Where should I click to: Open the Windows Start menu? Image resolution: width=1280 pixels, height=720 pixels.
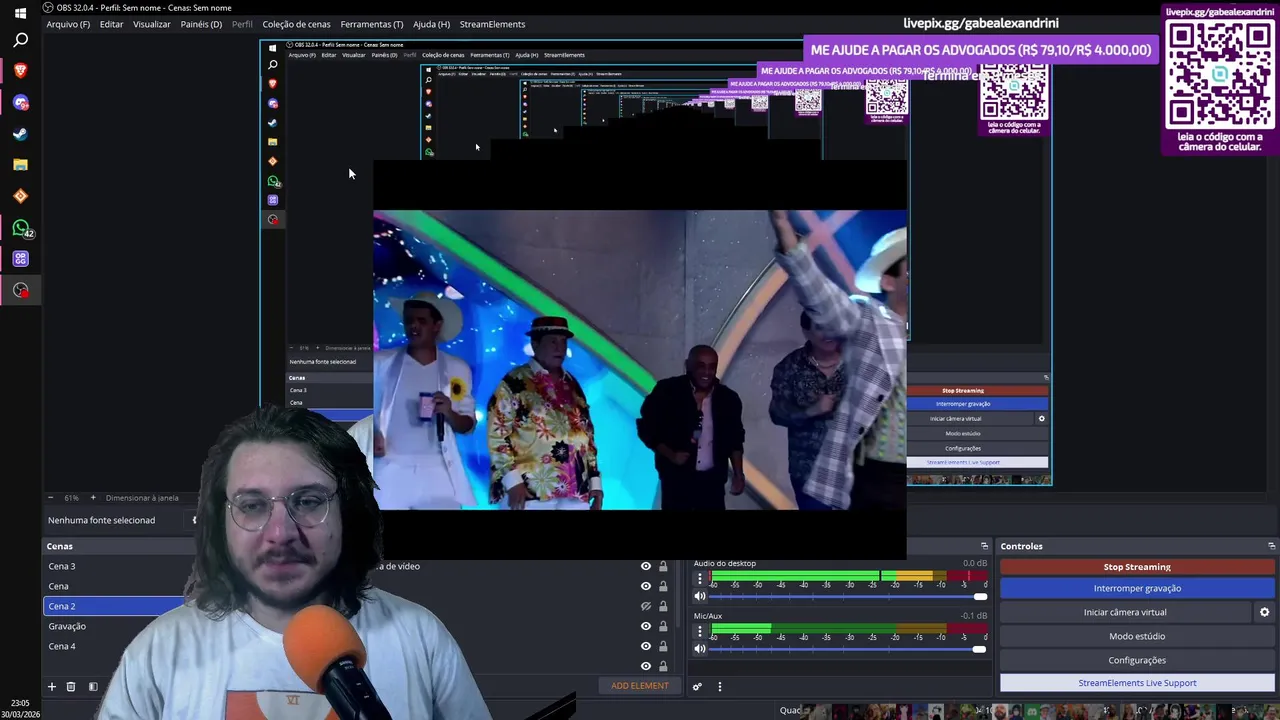(20, 13)
